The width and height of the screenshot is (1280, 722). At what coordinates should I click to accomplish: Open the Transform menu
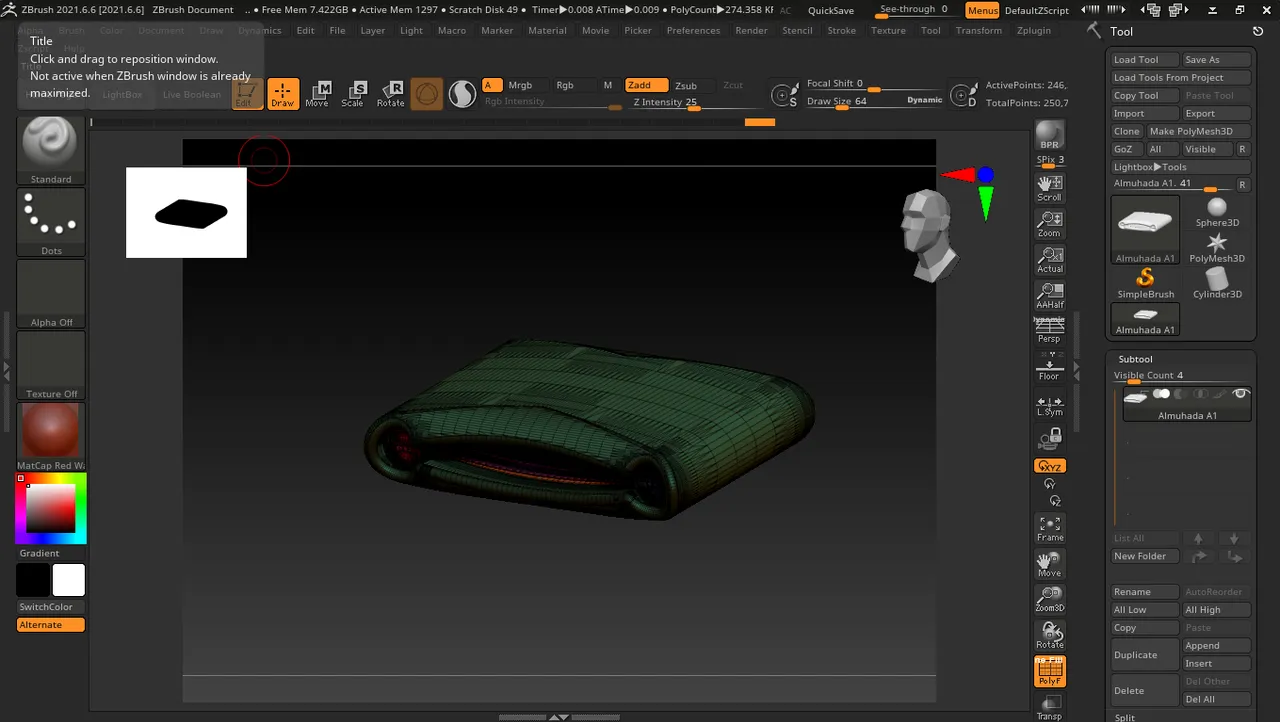point(978,30)
